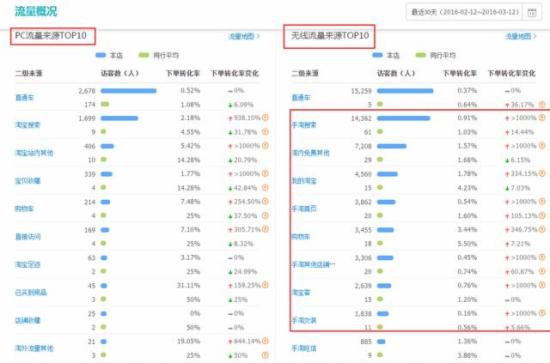Open 直通车 source in PC table

point(25,97)
